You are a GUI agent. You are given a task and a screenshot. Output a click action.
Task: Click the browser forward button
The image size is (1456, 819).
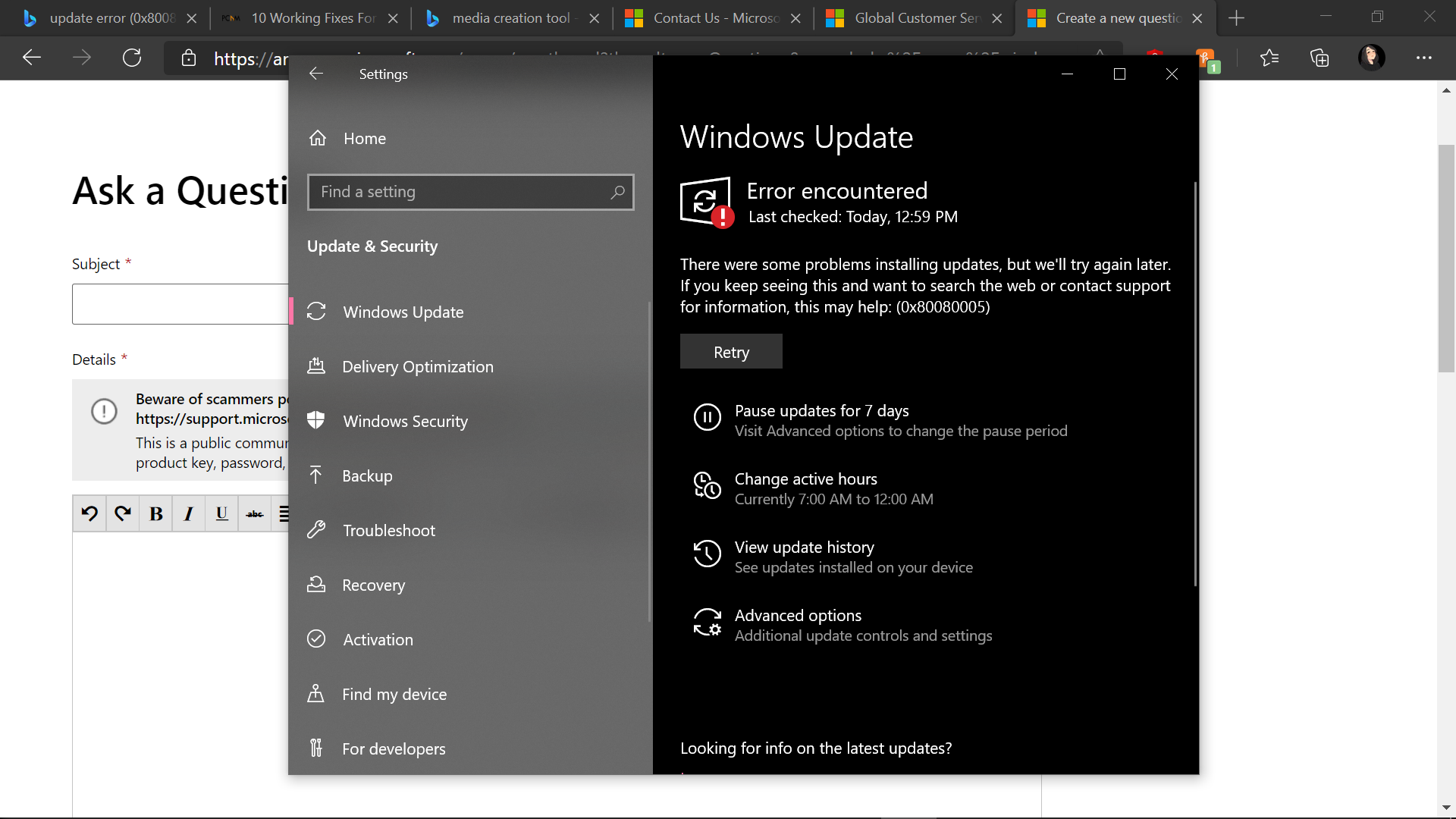82,58
